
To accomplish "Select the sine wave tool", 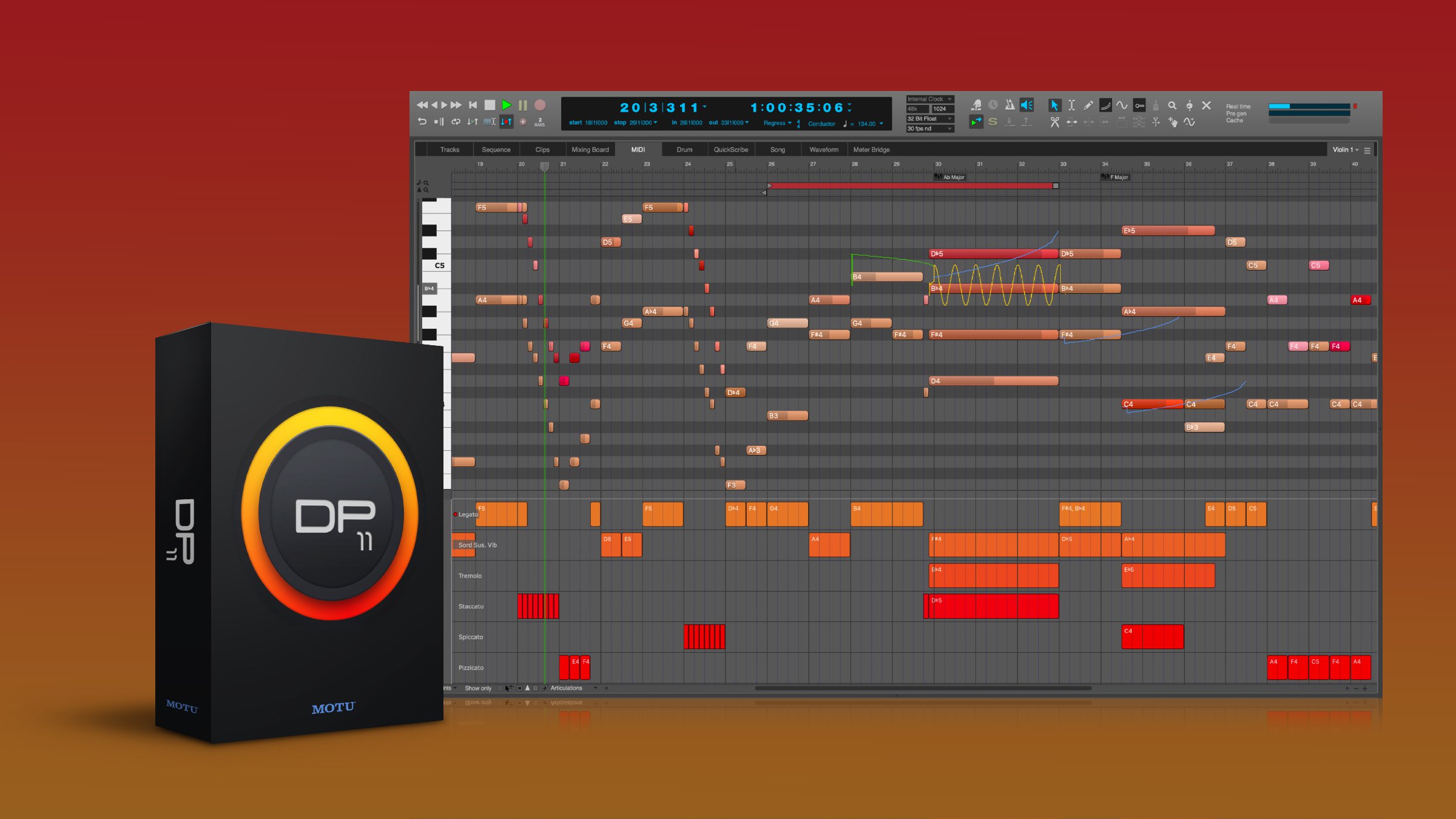I will [1122, 104].
